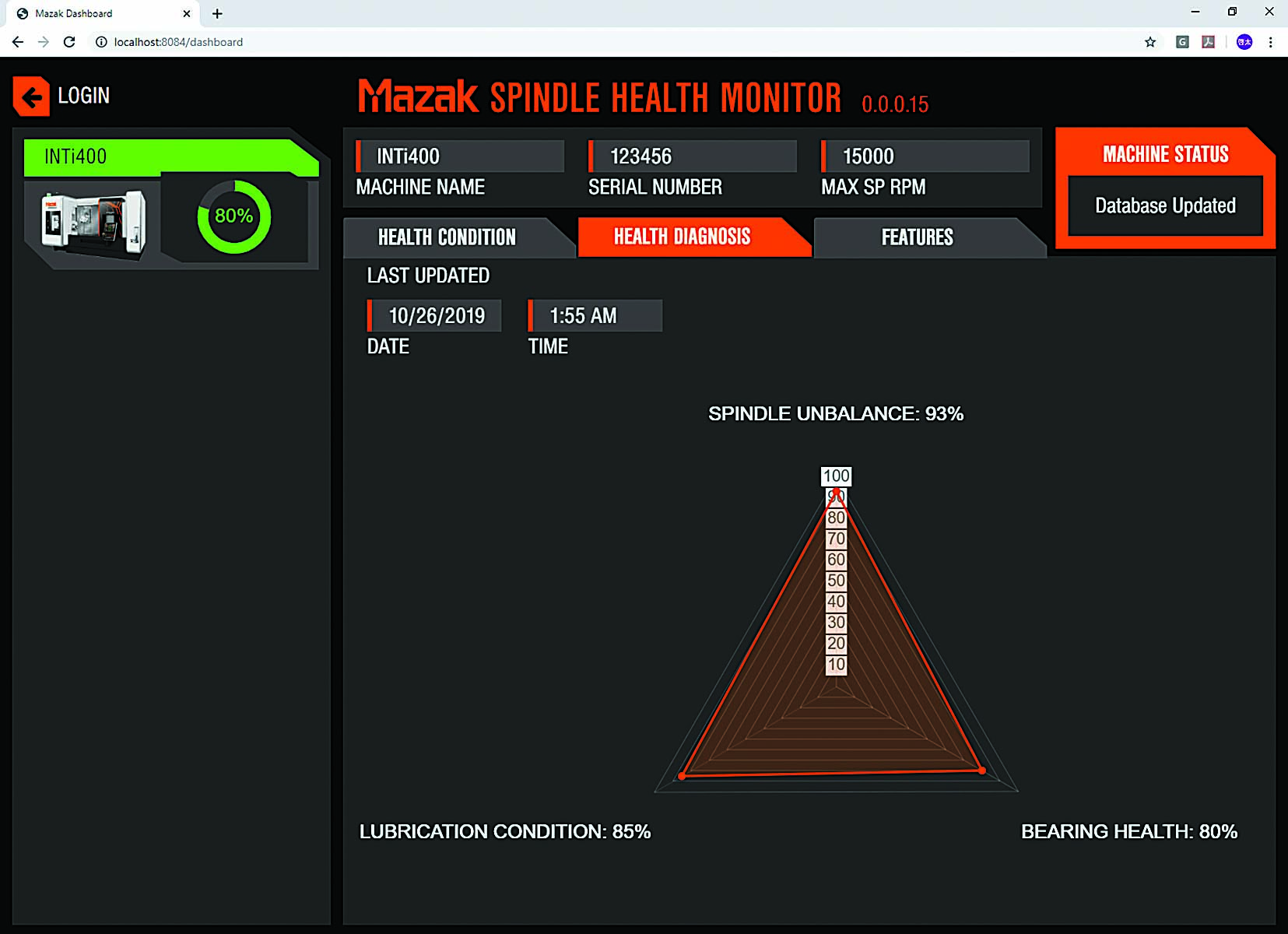
Task: View site information icon in address bar
Action: 101,42
